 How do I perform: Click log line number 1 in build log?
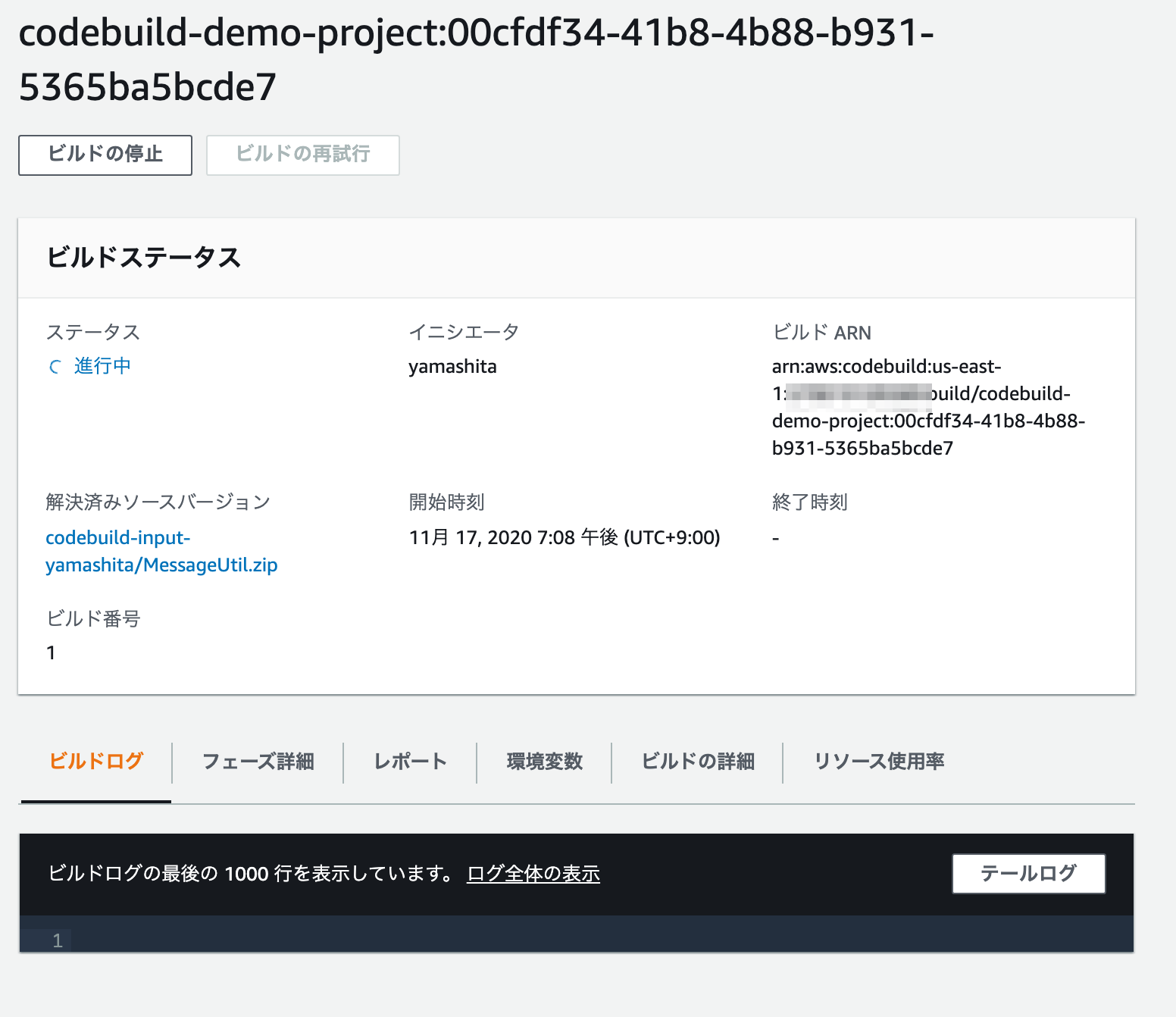58,940
